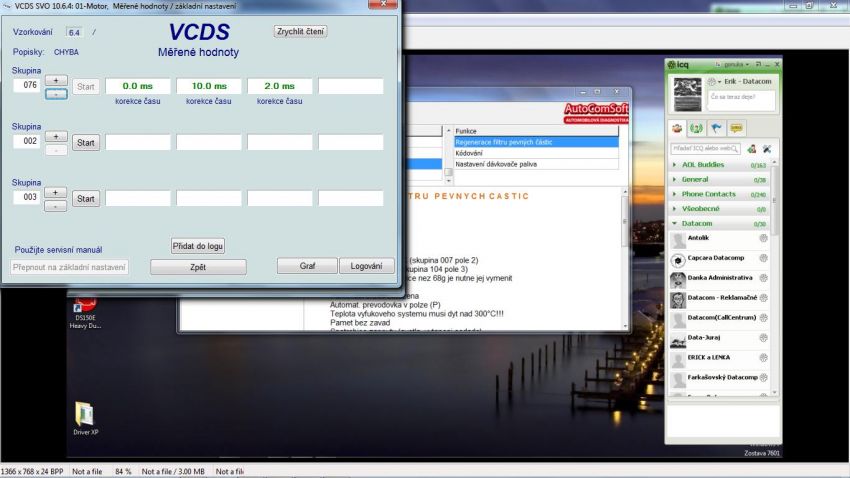Click the Skupina 003 number field

click(27, 197)
